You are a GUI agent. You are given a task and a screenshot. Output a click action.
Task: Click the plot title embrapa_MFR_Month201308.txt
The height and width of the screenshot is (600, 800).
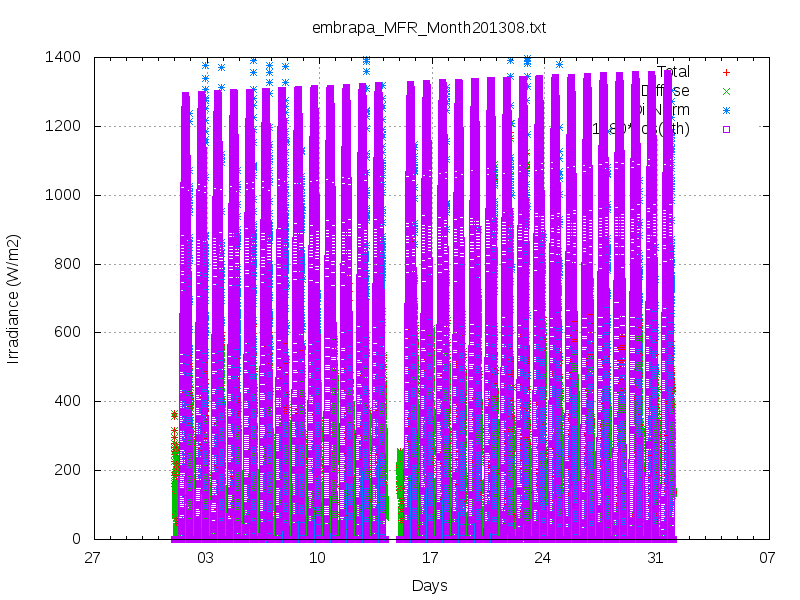click(429, 28)
